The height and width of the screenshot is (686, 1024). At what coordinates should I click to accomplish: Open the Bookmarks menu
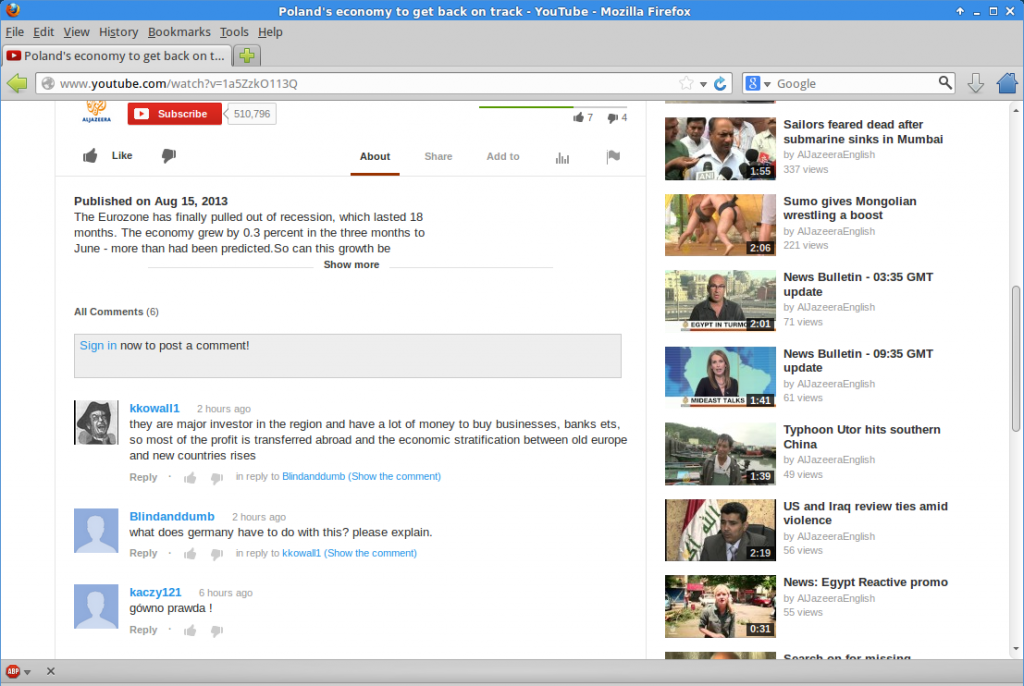179,32
